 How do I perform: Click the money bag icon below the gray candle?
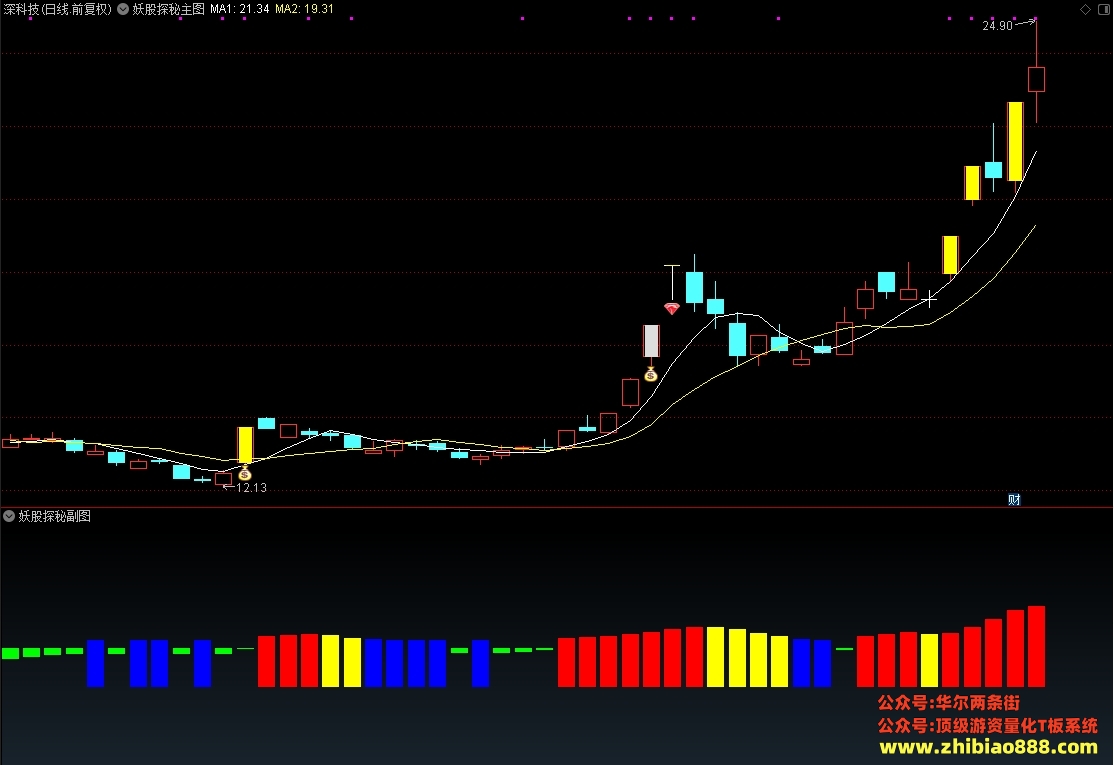651,374
